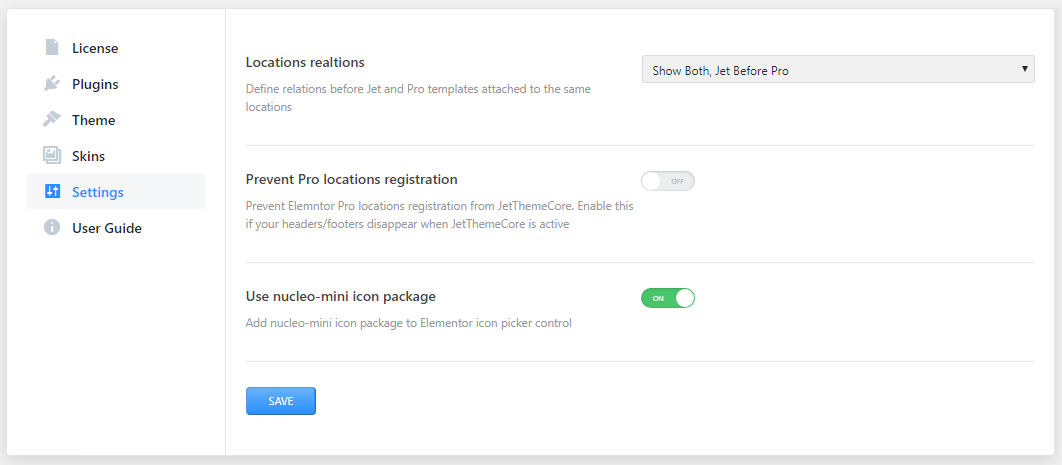This screenshot has height=465, width=1062.
Task: Click the dropdown arrow beside Show Both
Action: [1025, 69]
